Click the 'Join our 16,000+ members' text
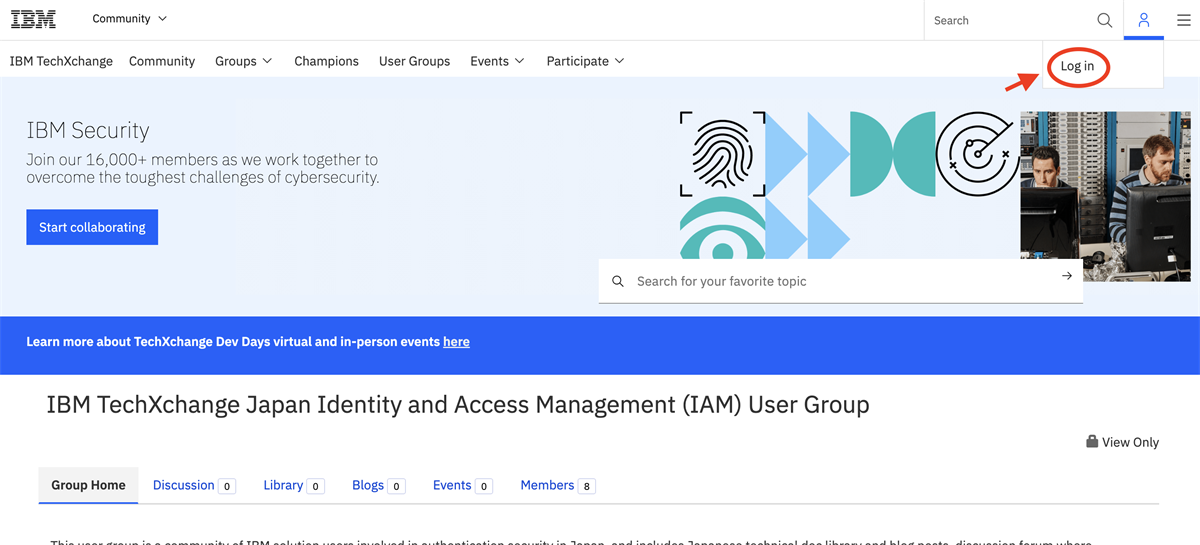 (x=203, y=168)
